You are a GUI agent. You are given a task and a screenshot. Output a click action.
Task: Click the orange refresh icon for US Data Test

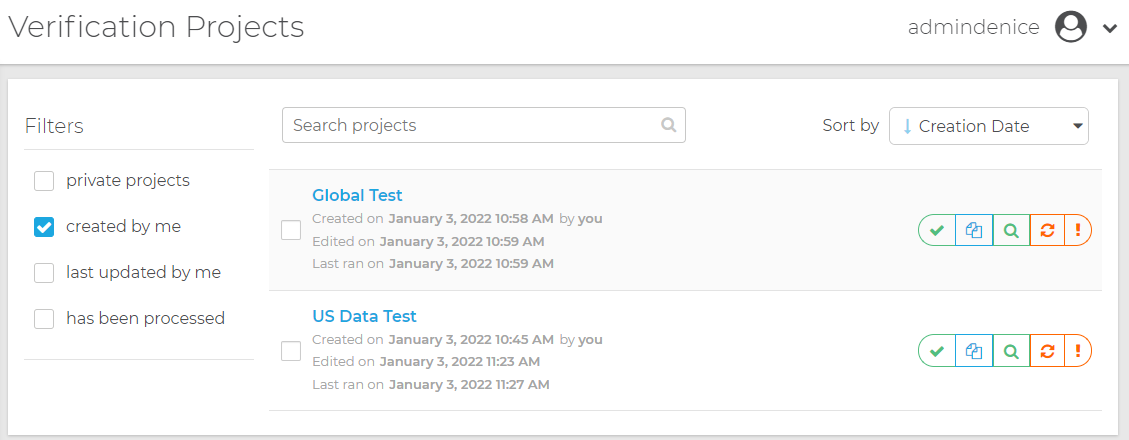point(1047,351)
